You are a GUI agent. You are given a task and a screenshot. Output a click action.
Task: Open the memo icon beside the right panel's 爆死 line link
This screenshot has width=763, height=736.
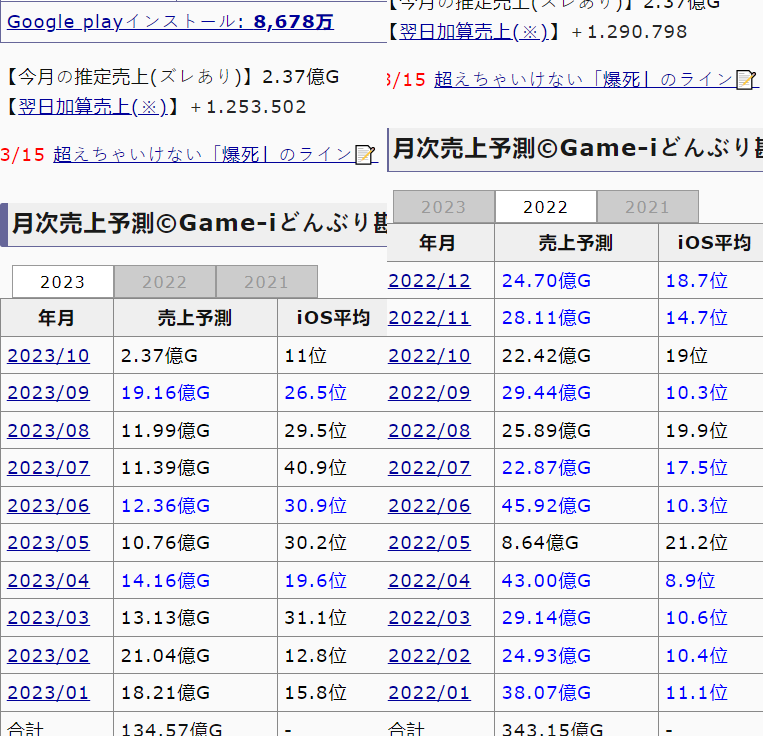[x=745, y=80]
